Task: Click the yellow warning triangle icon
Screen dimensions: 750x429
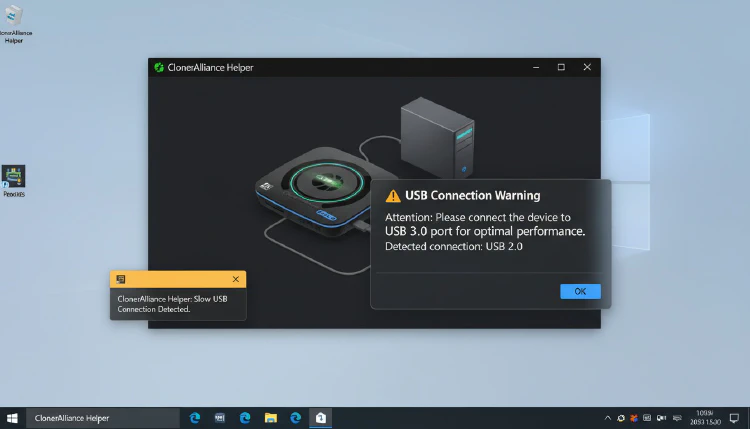Action: 393,196
